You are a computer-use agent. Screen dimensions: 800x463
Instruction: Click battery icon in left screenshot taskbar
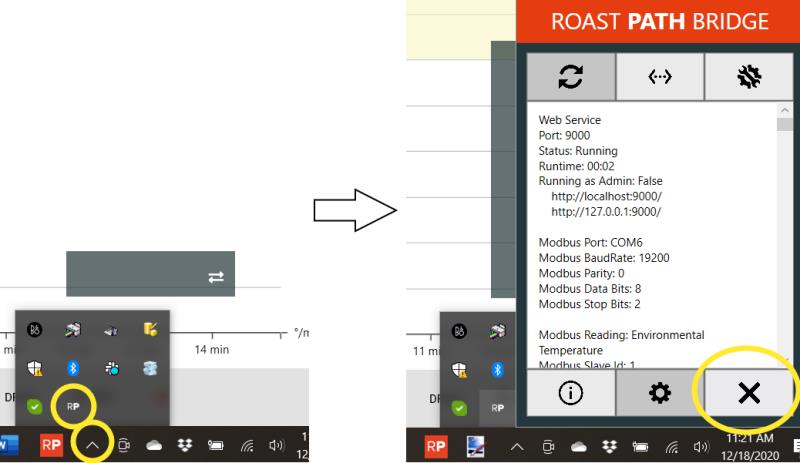point(215,446)
